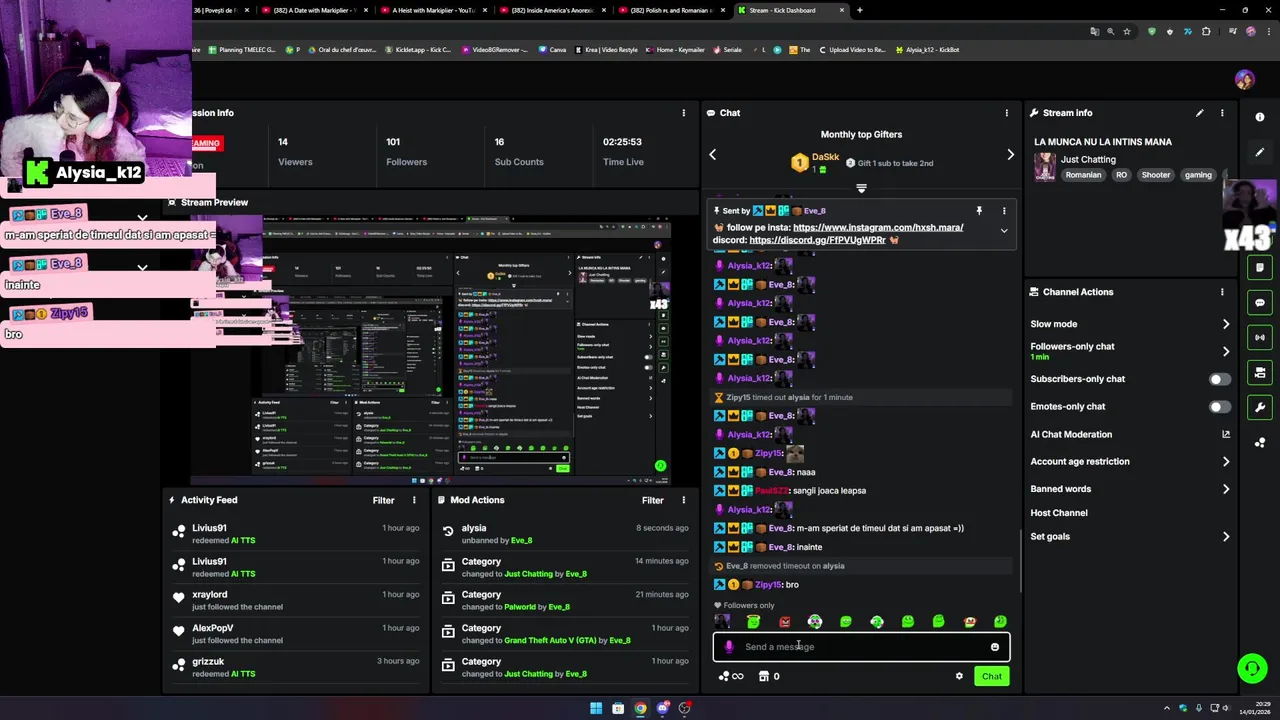Open the green support headset bubble
This screenshot has height=720, width=1280.
pyautogui.click(x=1251, y=668)
